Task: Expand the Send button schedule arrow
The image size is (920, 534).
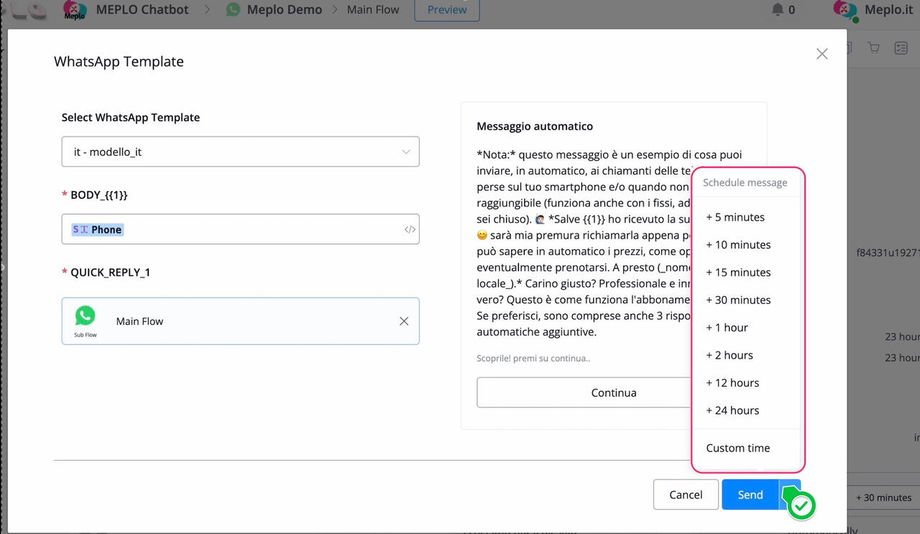Action: pyautogui.click(x=790, y=495)
